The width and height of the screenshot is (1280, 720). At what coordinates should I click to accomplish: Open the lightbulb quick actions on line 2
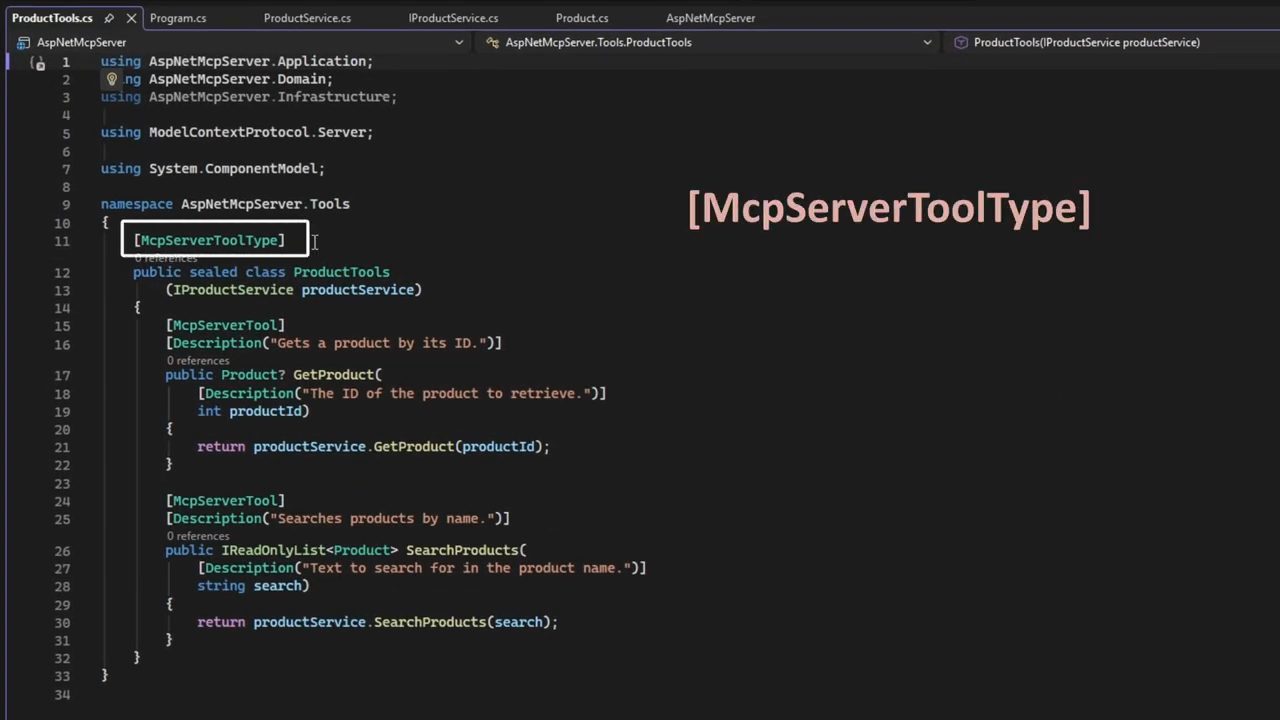click(112, 79)
